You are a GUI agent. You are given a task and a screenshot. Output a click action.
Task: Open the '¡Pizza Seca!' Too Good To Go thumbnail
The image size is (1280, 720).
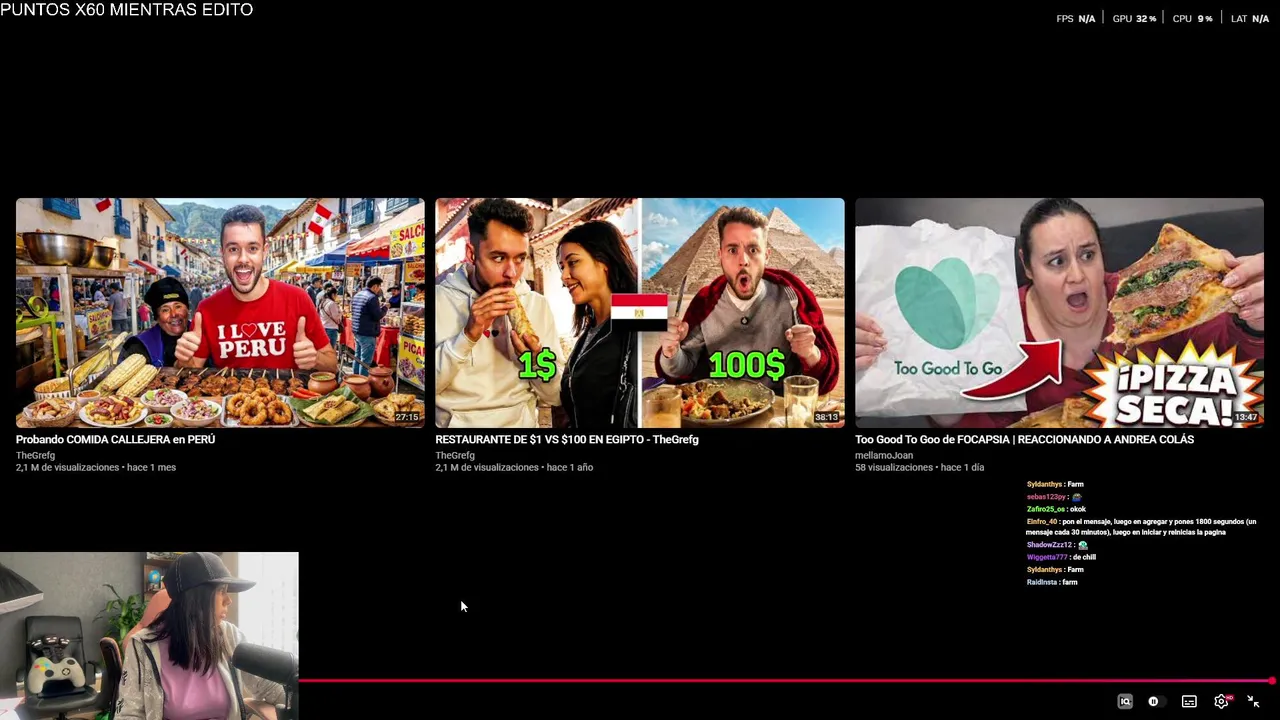(1059, 313)
